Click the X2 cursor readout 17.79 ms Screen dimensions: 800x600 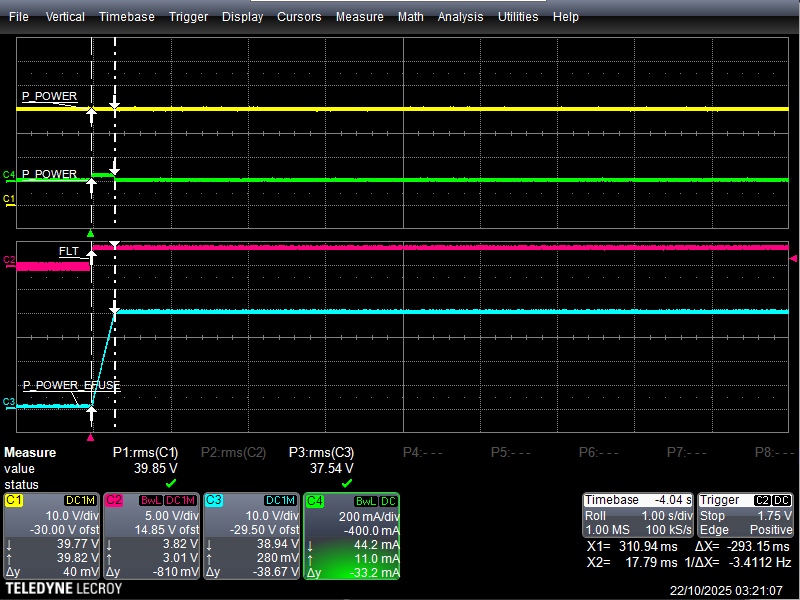pyautogui.click(x=632, y=562)
